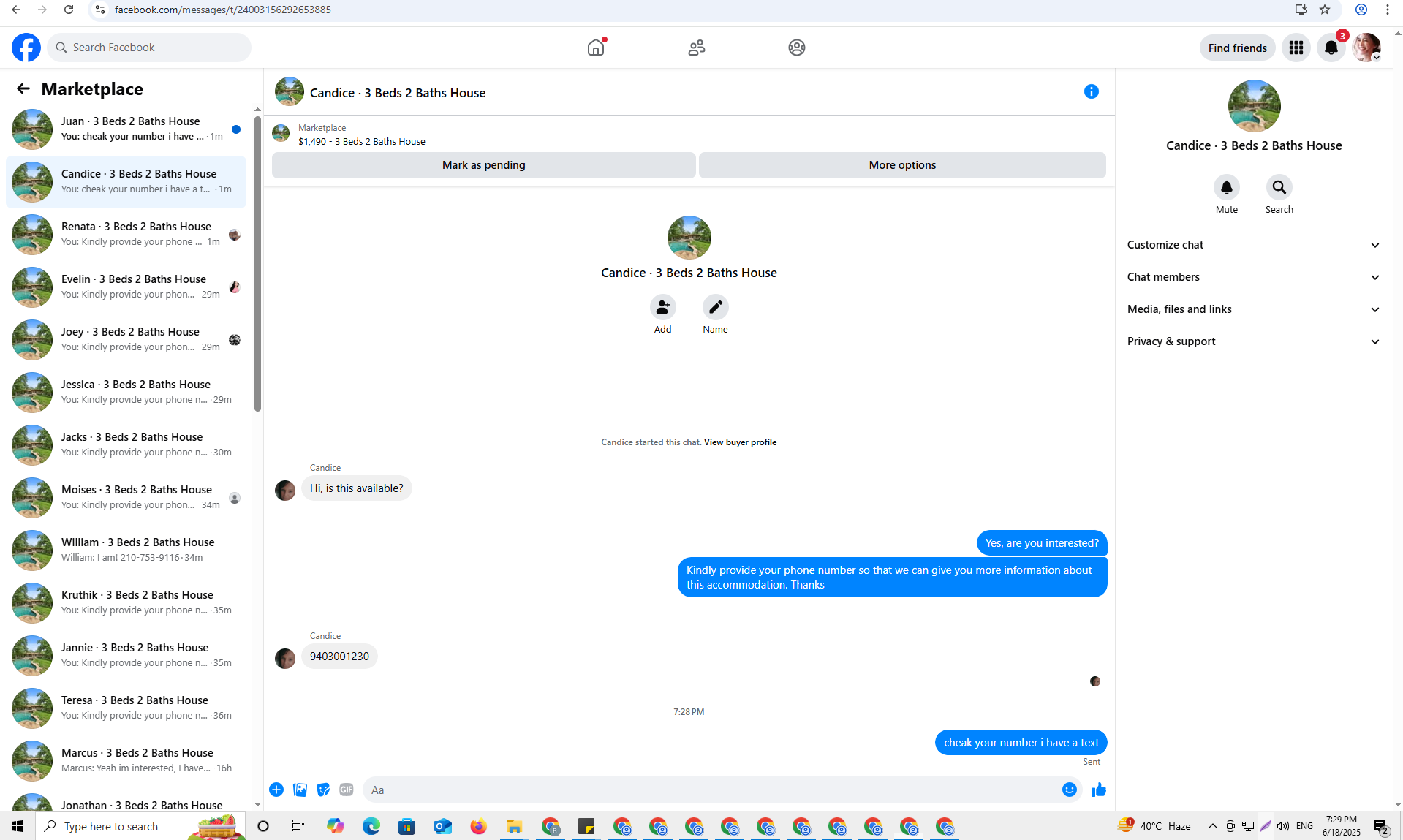
Task: Open weather widget showing 40°C Haze
Action: 1154,826
